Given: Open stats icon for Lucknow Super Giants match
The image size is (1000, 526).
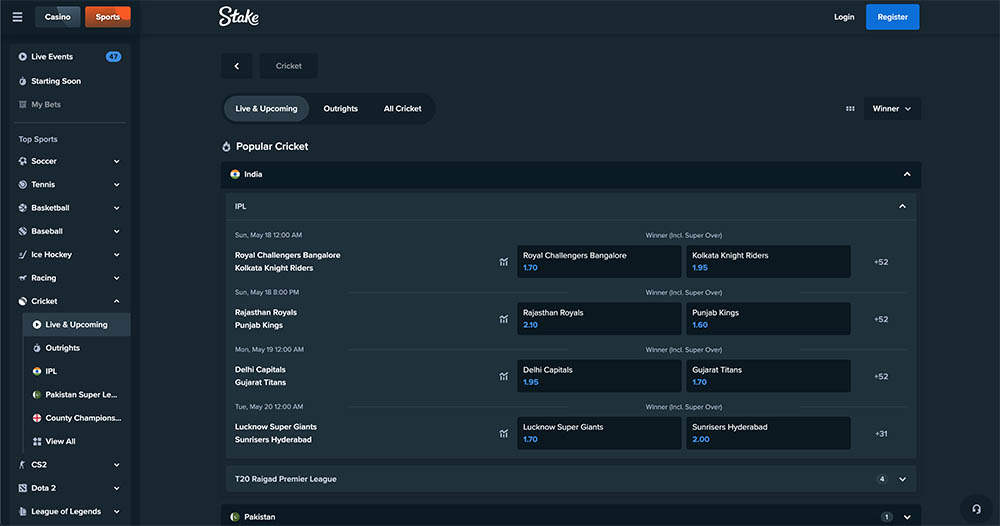Looking at the screenshot, I should point(504,434).
